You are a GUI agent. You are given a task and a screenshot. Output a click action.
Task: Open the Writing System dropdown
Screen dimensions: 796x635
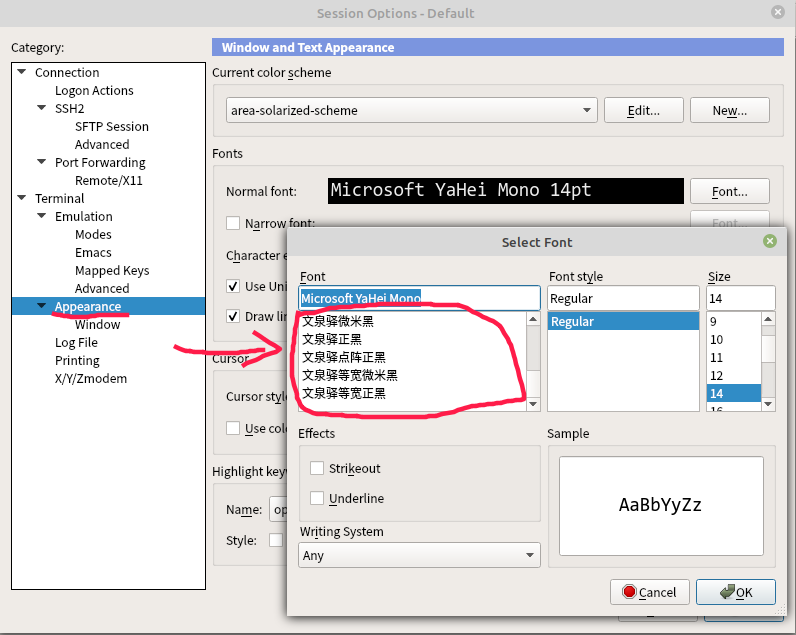click(x=419, y=555)
